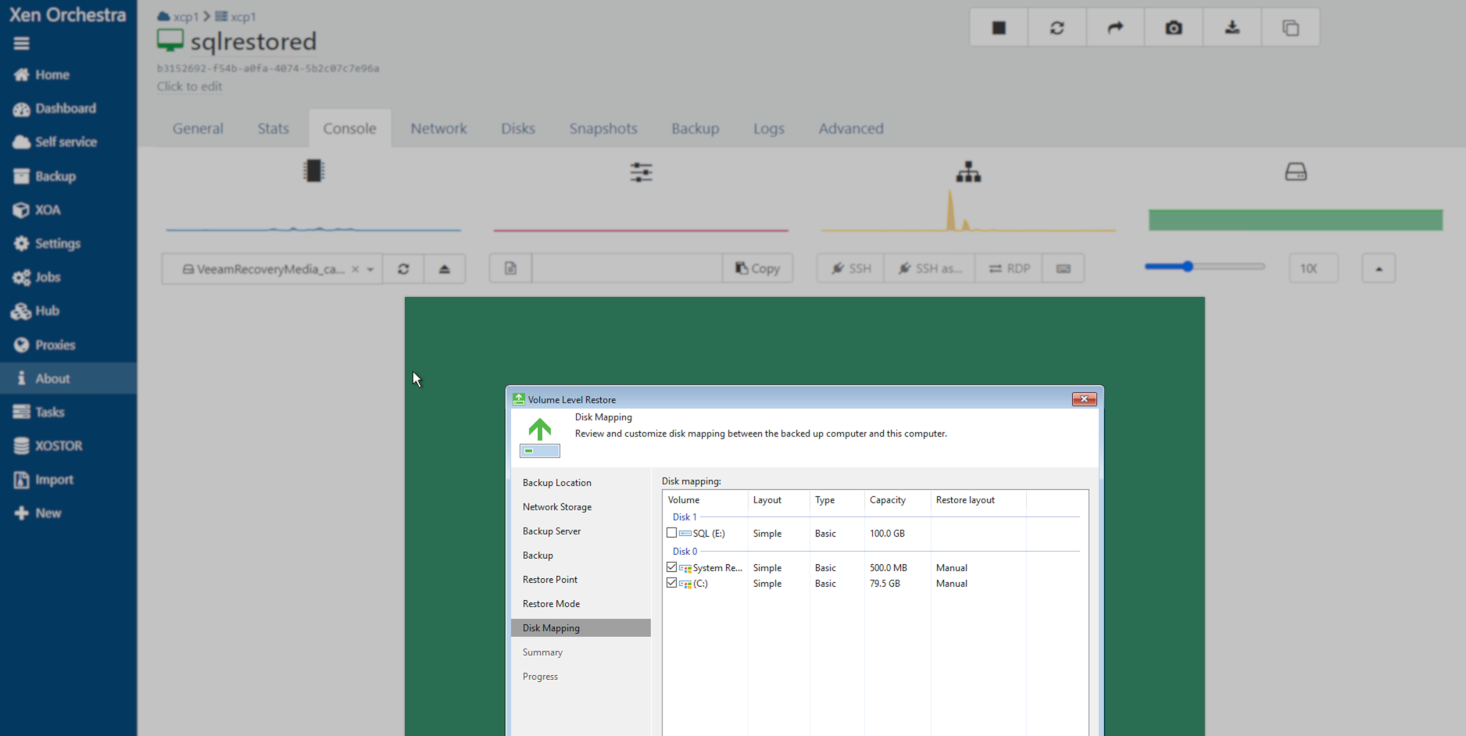This screenshot has height=736, width=1466.
Task: Click the 79.5 GB capacity cell
Action: click(885, 584)
